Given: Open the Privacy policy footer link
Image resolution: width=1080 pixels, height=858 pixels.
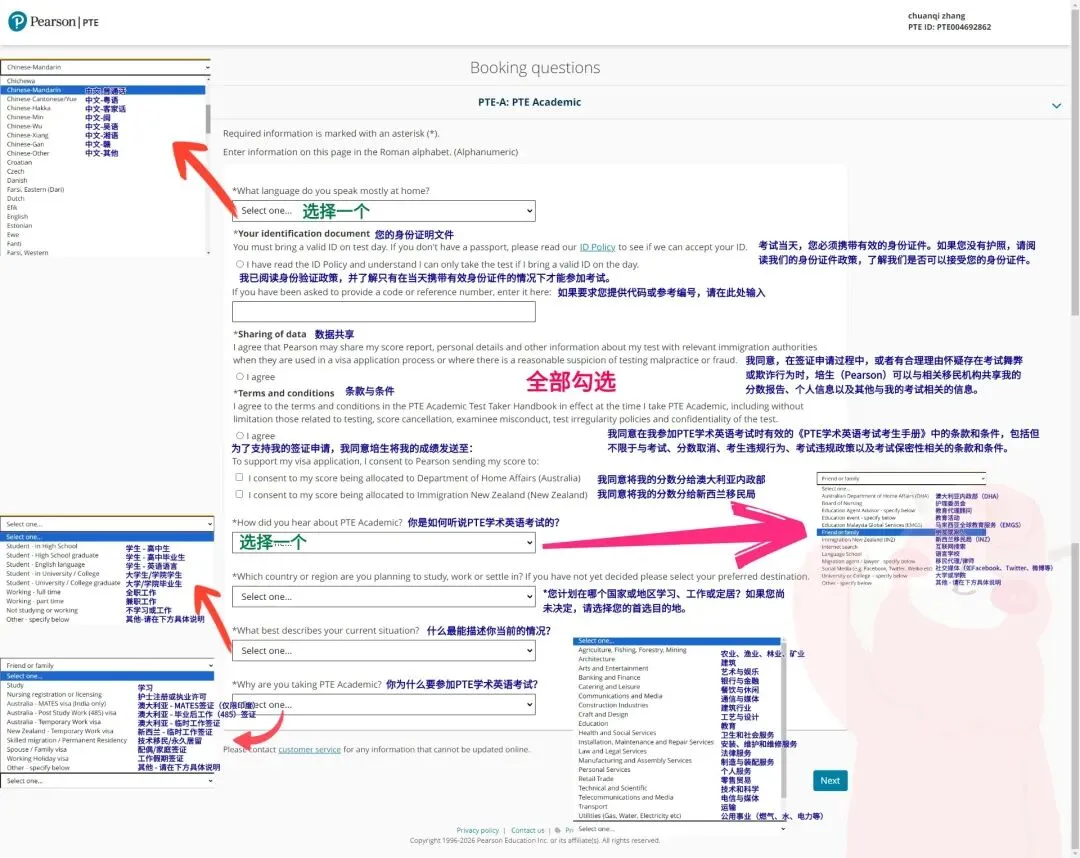Looking at the screenshot, I should point(477,830).
